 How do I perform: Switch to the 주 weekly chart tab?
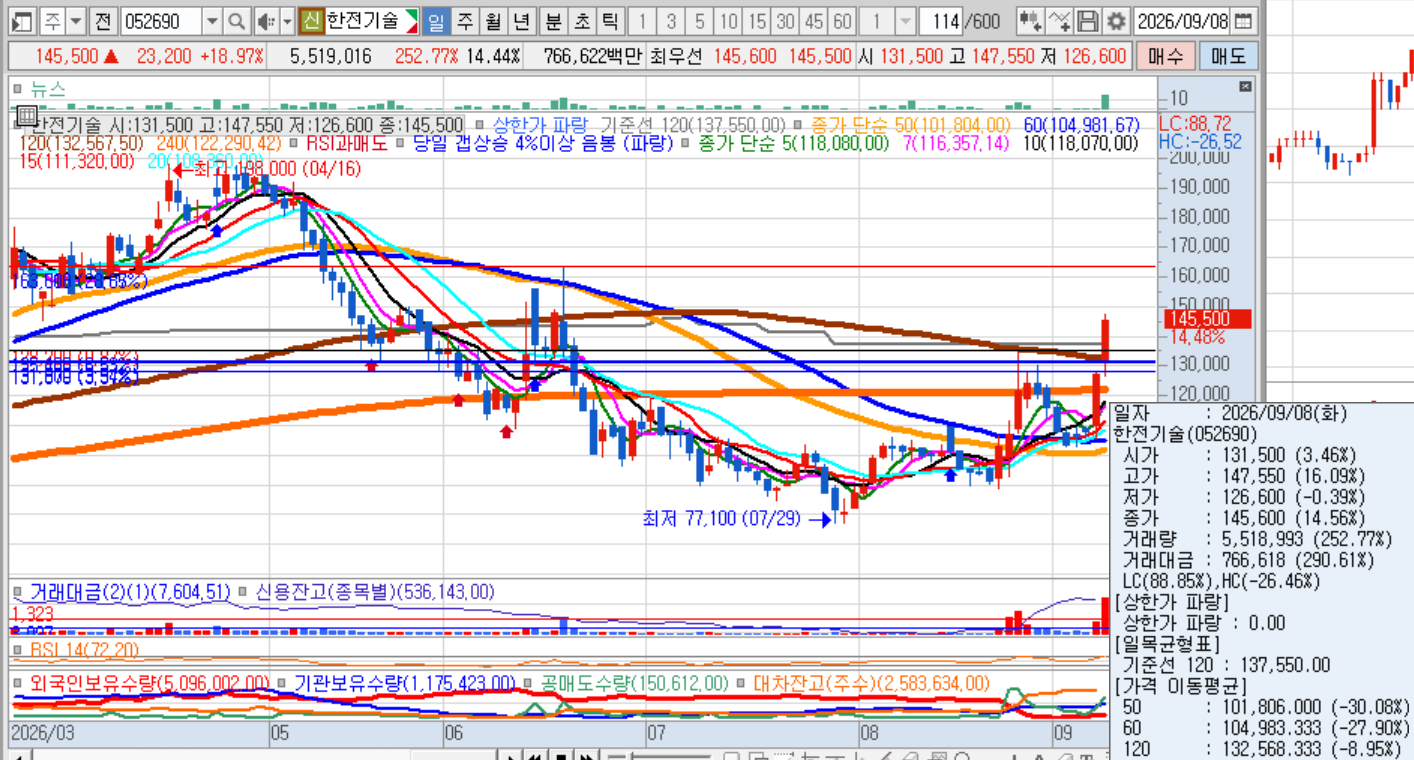[x=465, y=20]
